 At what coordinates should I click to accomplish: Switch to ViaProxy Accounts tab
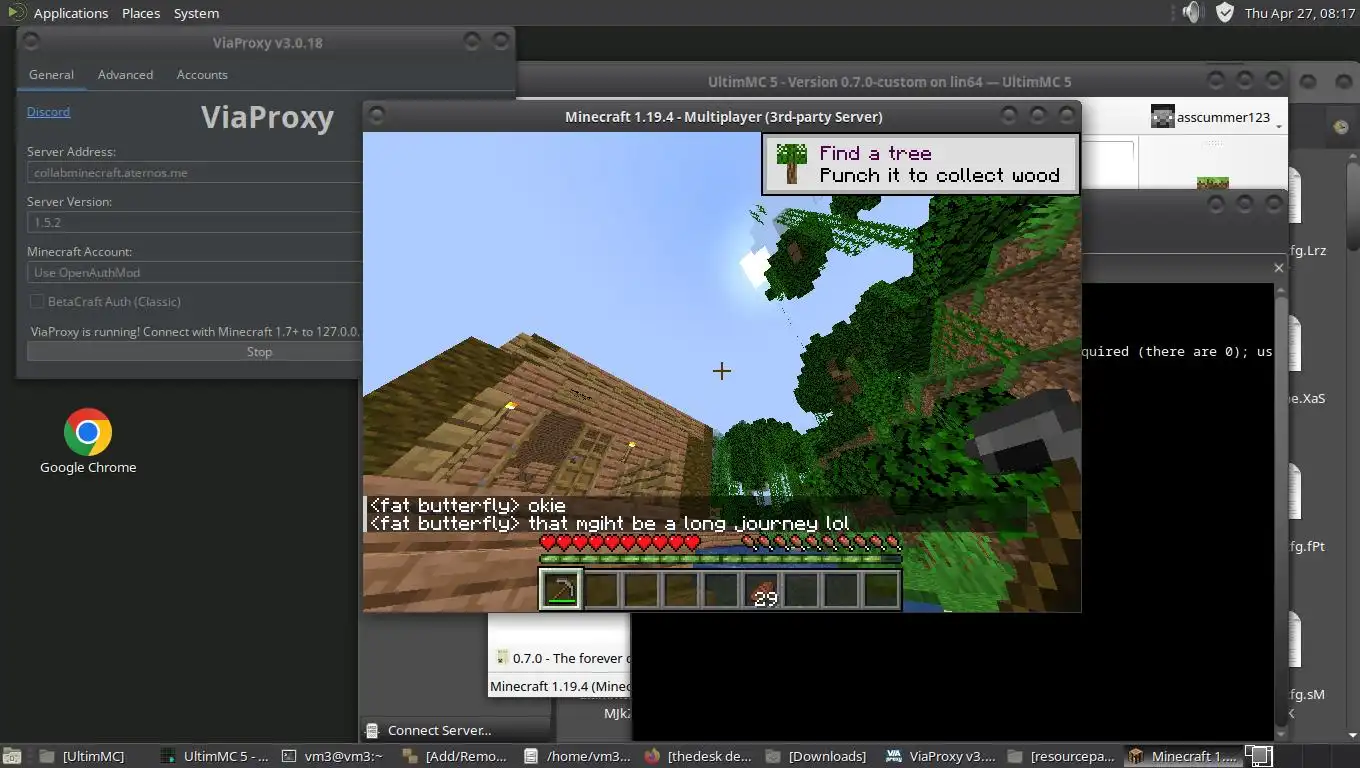[202, 75]
